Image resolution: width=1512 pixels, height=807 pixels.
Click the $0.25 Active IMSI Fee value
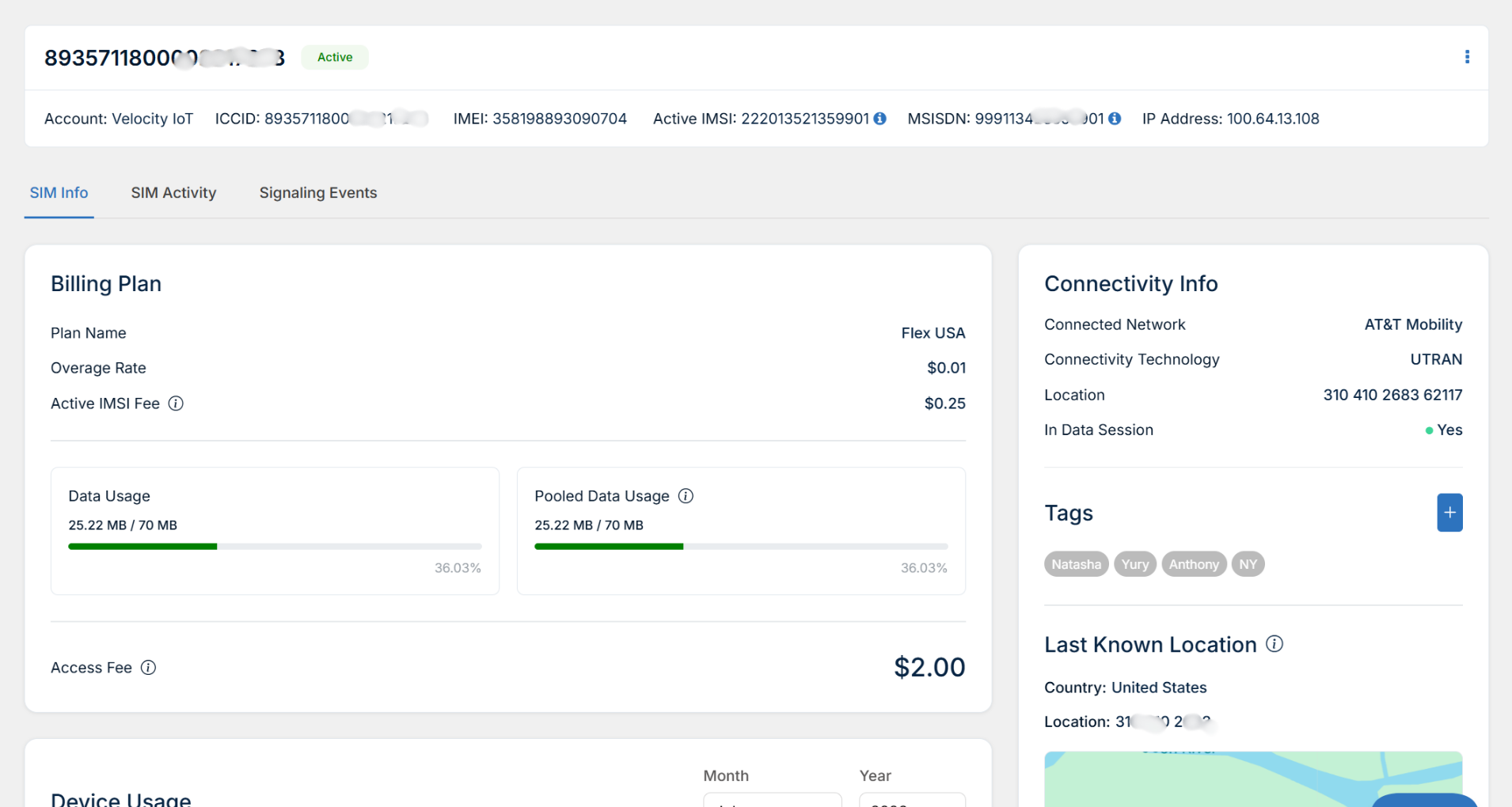[x=945, y=403]
